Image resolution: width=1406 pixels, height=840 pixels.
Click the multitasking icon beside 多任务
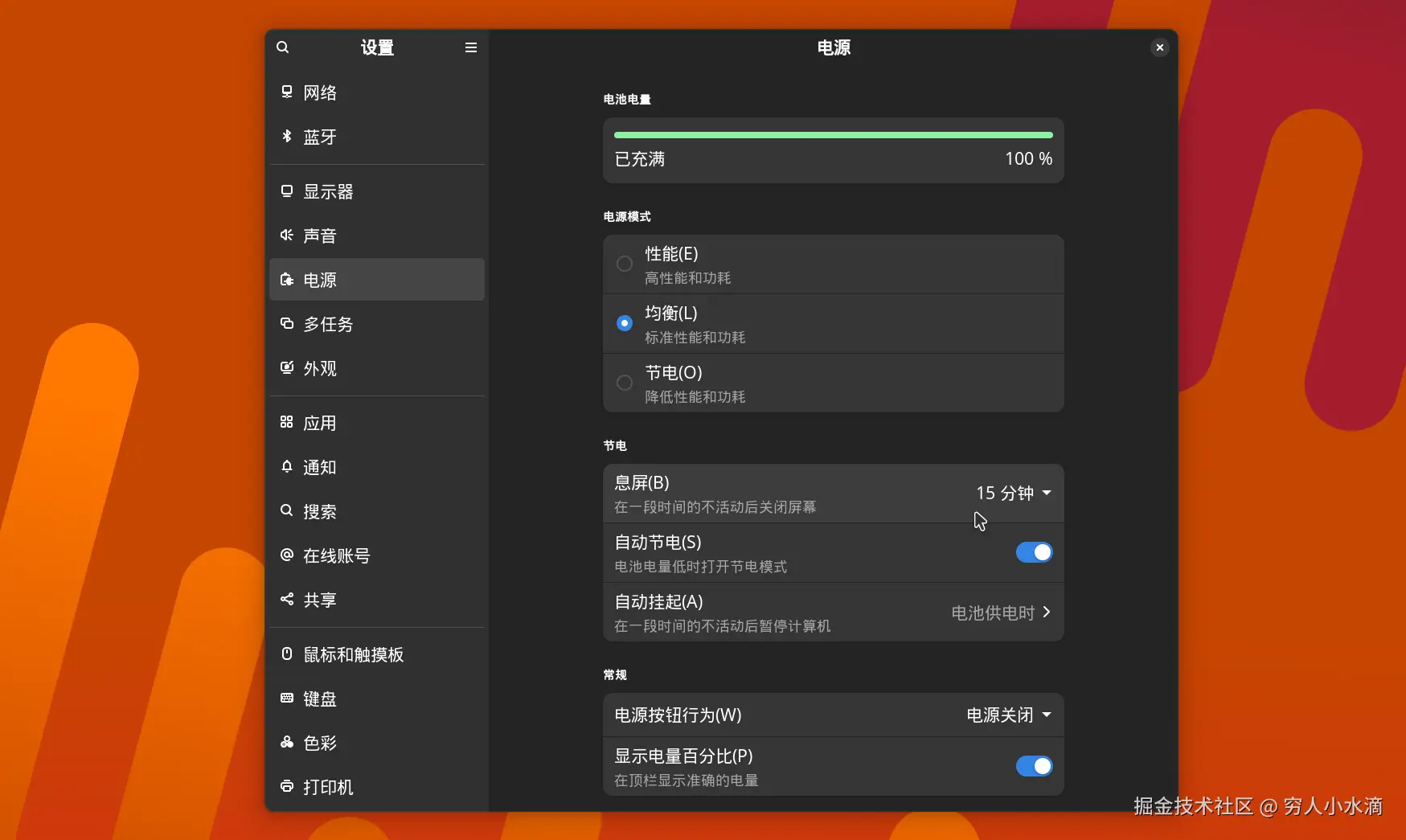(287, 323)
